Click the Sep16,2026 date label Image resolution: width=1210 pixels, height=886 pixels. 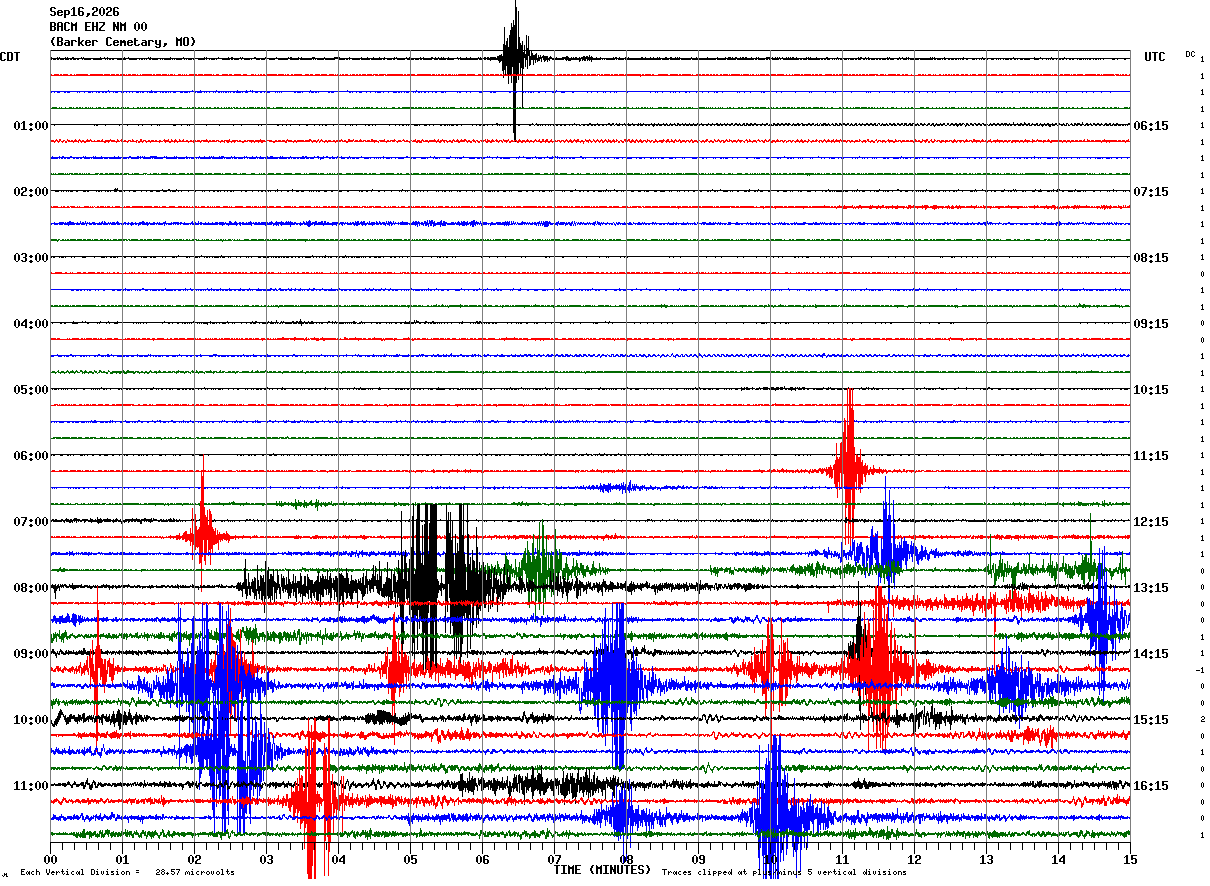click(x=84, y=12)
